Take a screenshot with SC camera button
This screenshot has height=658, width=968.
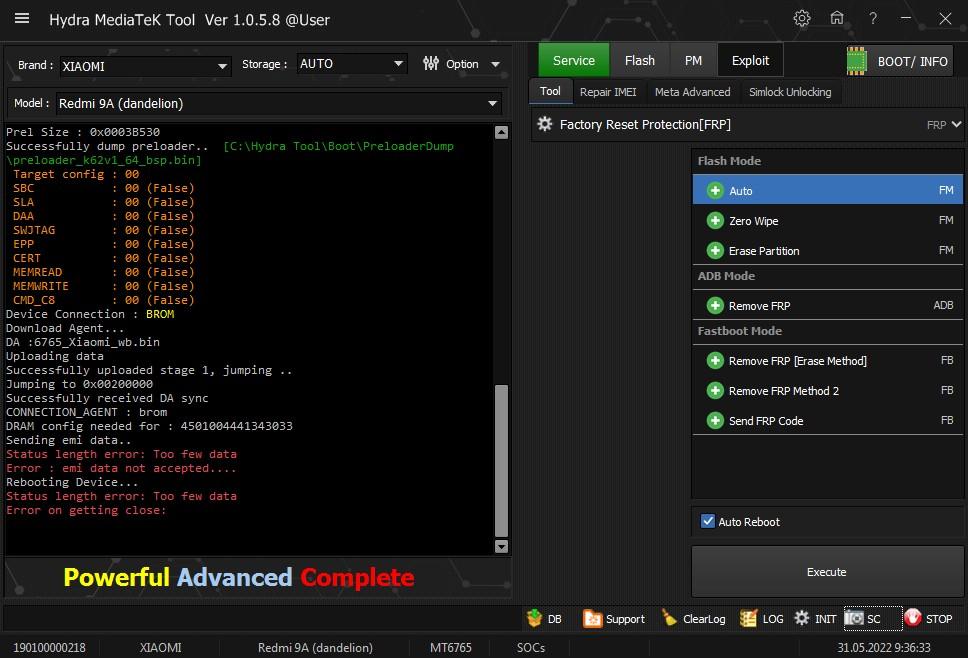click(x=864, y=619)
